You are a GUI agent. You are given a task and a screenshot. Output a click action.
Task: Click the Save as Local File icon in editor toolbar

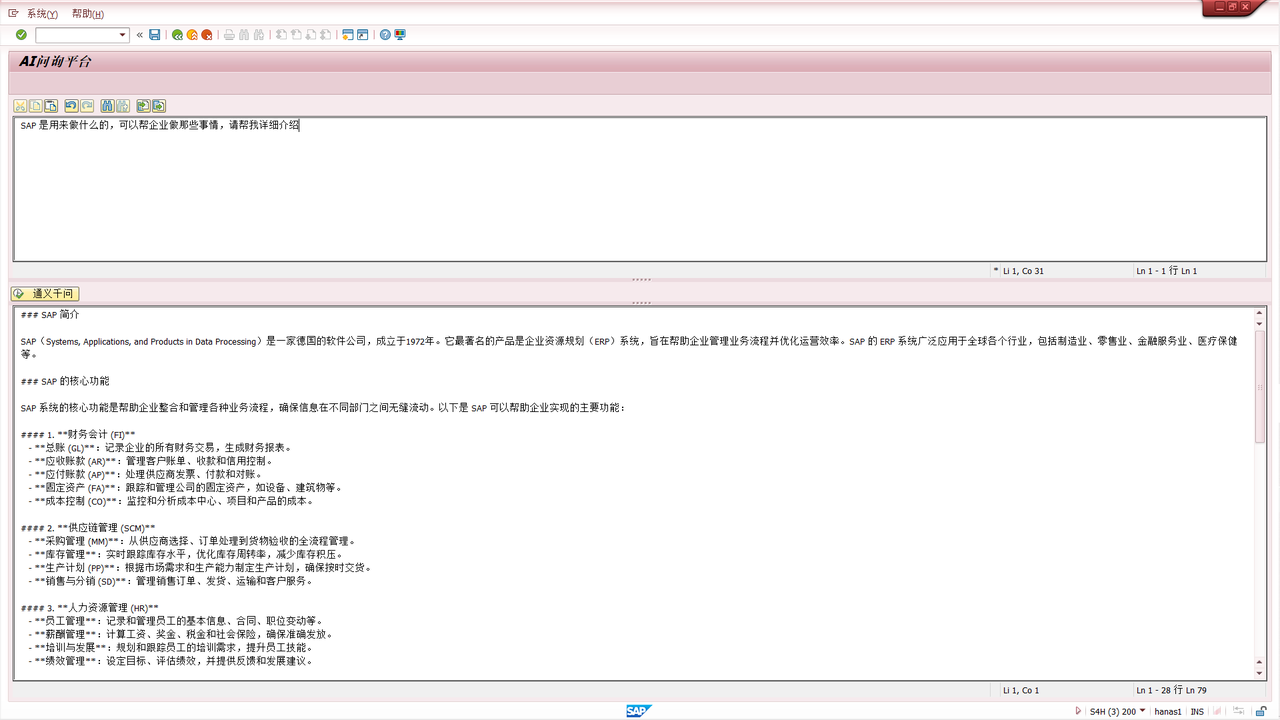[159, 106]
